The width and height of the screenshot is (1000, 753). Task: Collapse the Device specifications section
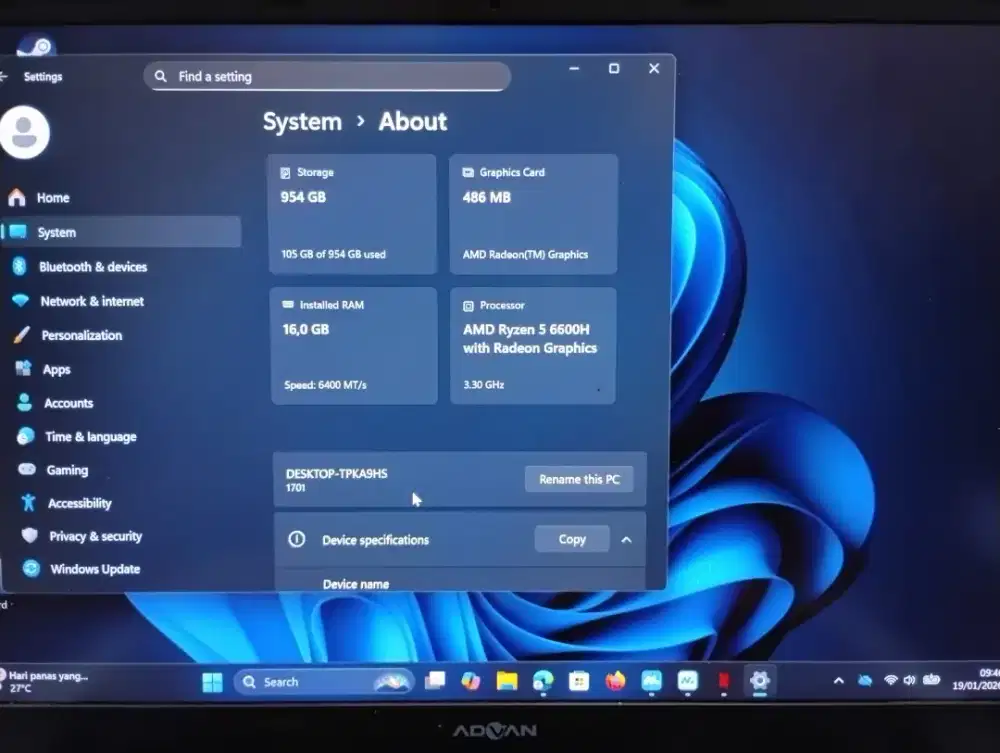[x=626, y=540]
